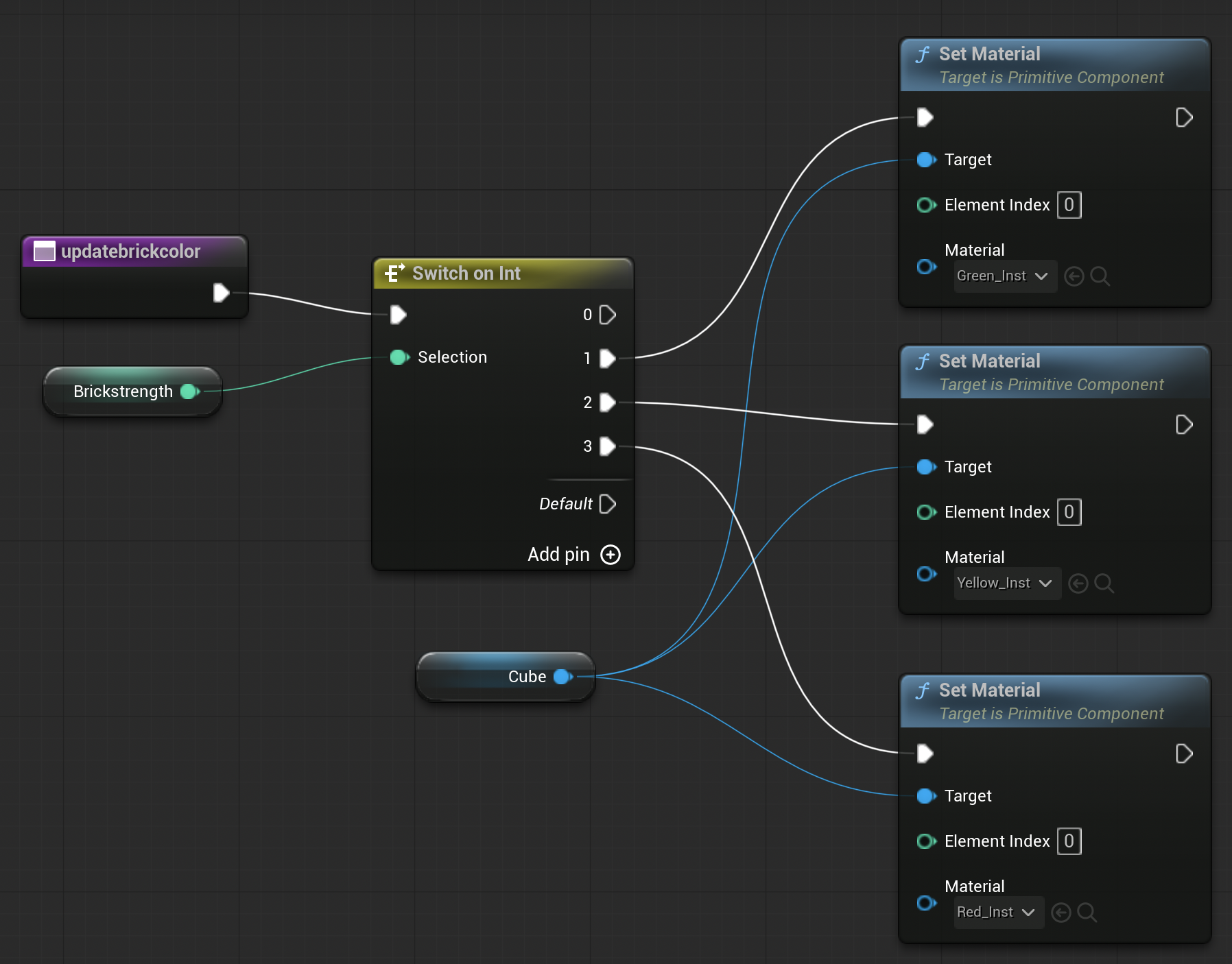Click Material pin on Green Set Material
1232x964 pixels.
pos(927,267)
